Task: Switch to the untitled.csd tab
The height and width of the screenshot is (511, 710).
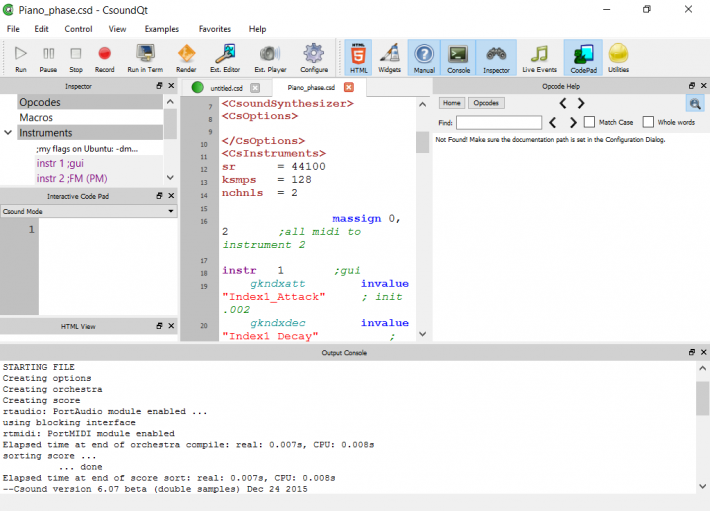Action: [226, 88]
